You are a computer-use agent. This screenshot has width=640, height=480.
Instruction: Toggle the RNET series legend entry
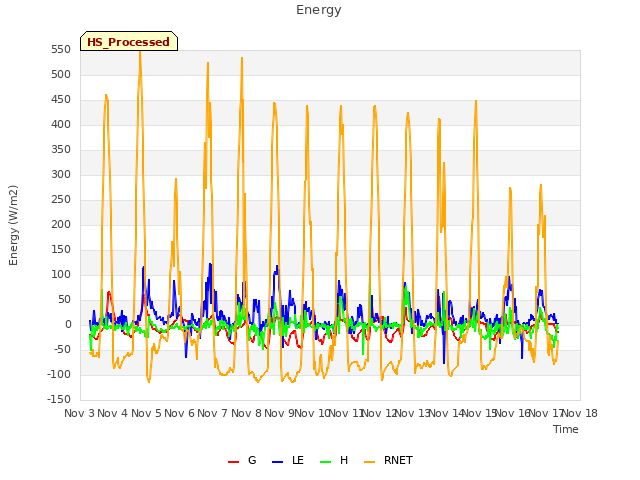[388, 460]
